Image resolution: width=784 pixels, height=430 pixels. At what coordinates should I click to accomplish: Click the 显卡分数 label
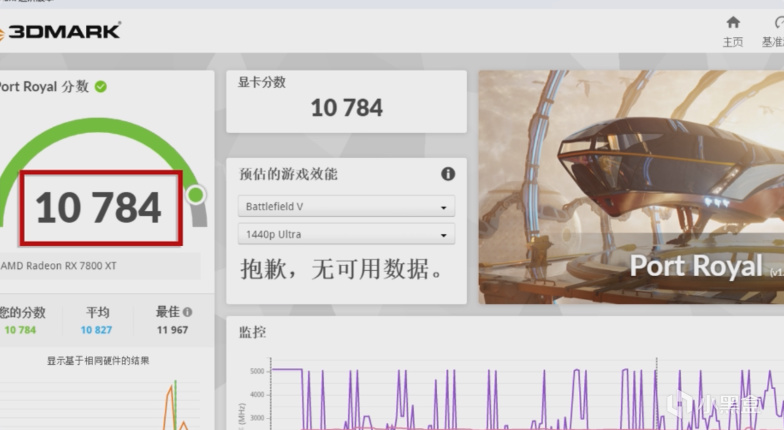coord(262,82)
